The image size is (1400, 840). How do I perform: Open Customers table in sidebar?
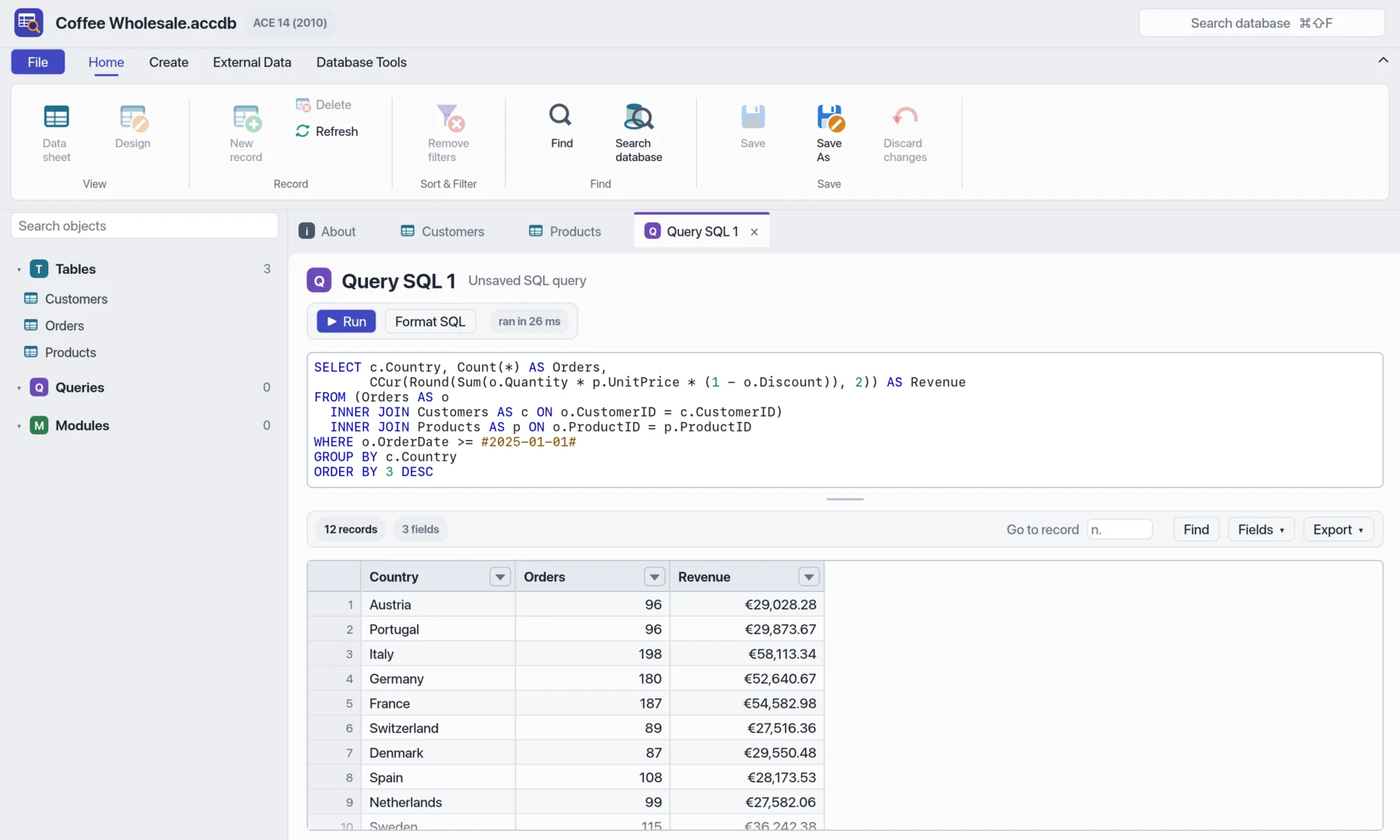tap(76, 299)
